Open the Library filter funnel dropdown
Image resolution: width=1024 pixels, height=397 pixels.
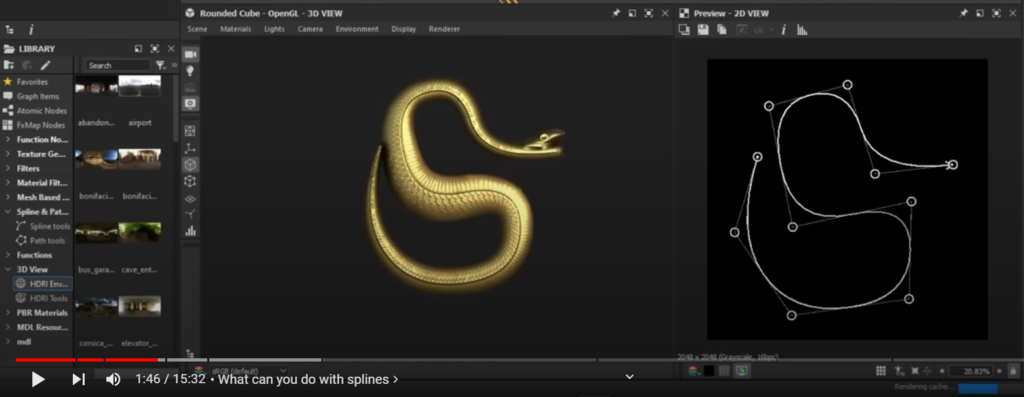tap(161, 65)
